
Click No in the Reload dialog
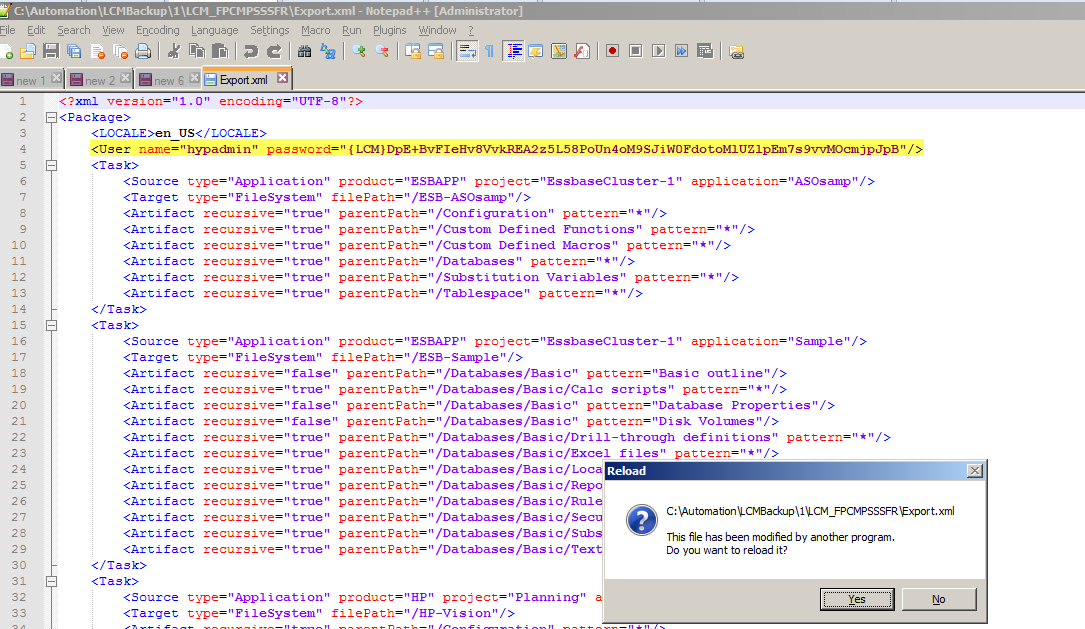coord(939,599)
